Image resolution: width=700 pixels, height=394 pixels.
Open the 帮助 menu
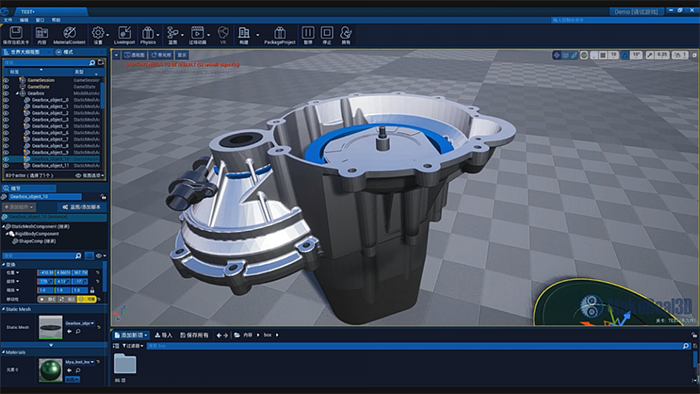click(56, 20)
